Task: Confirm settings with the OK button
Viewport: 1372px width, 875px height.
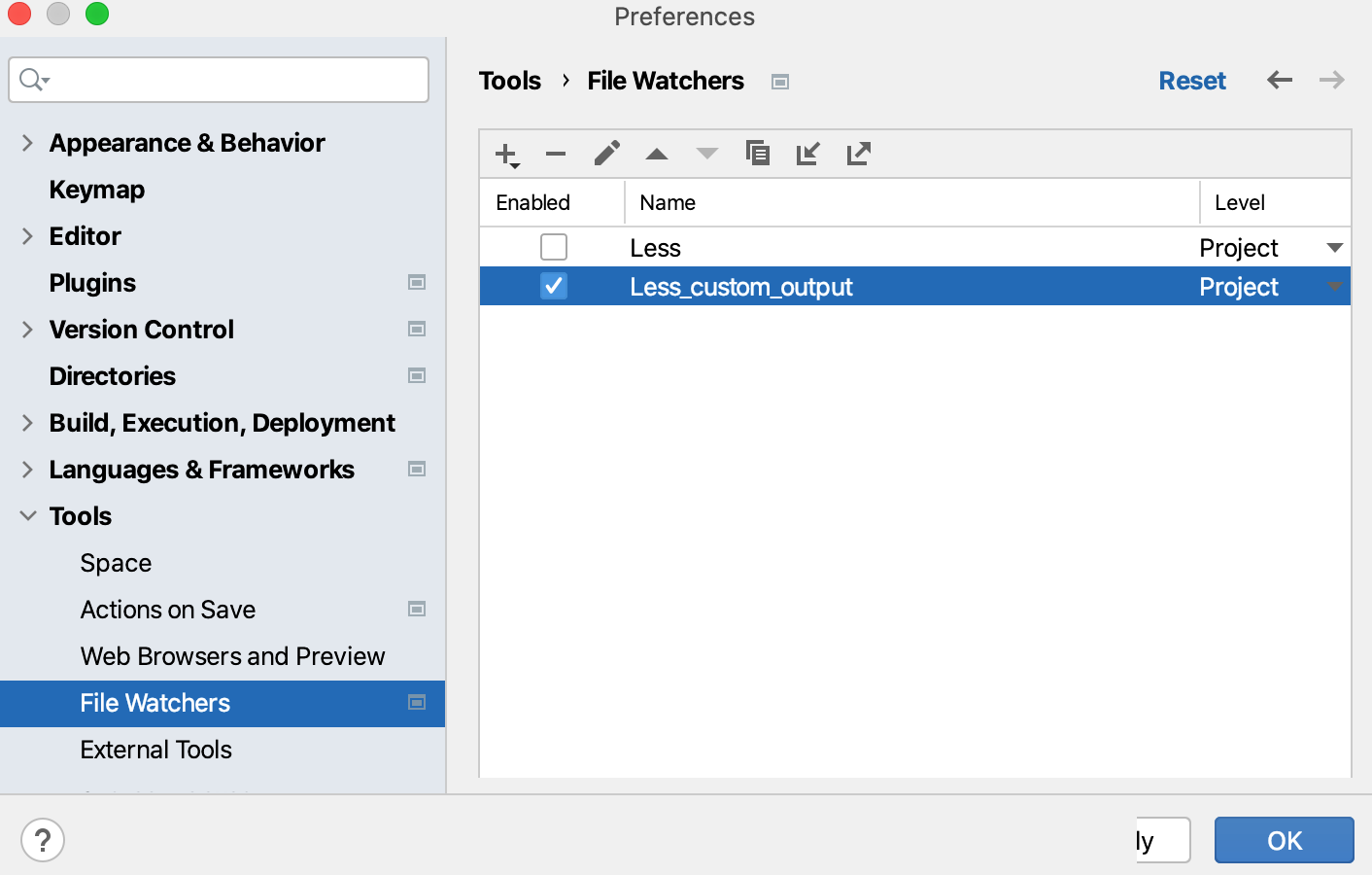Action: [x=1284, y=840]
